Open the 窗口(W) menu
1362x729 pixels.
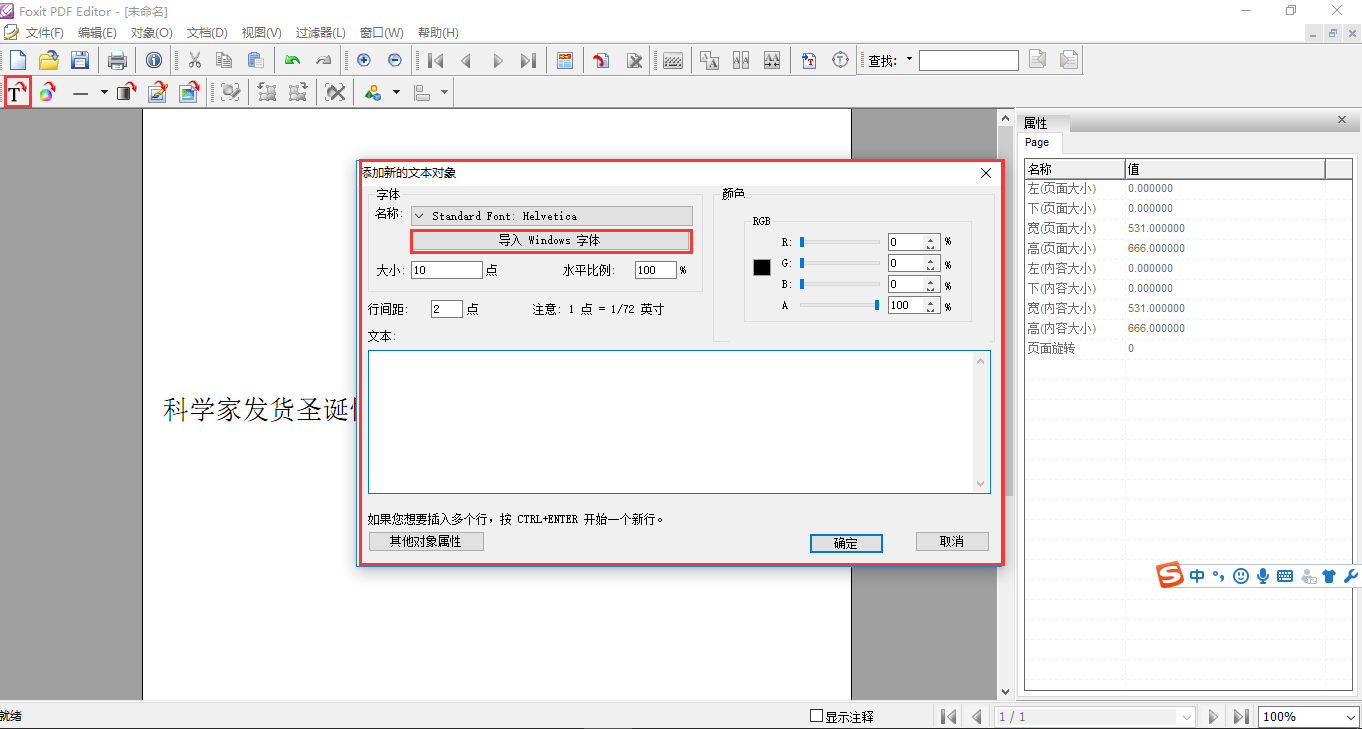pos(382,33)
